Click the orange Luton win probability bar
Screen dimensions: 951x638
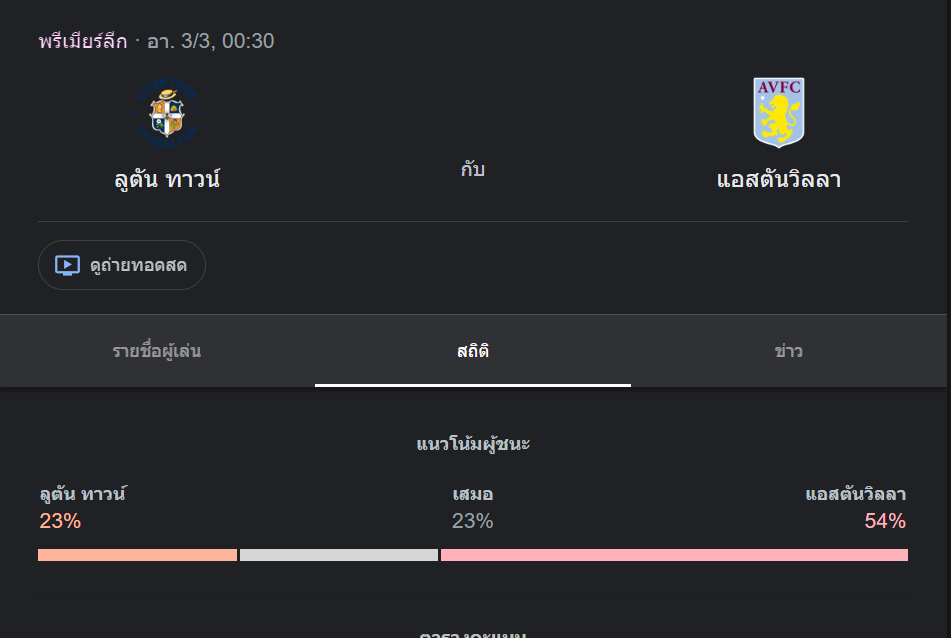(x=137, y=555)
